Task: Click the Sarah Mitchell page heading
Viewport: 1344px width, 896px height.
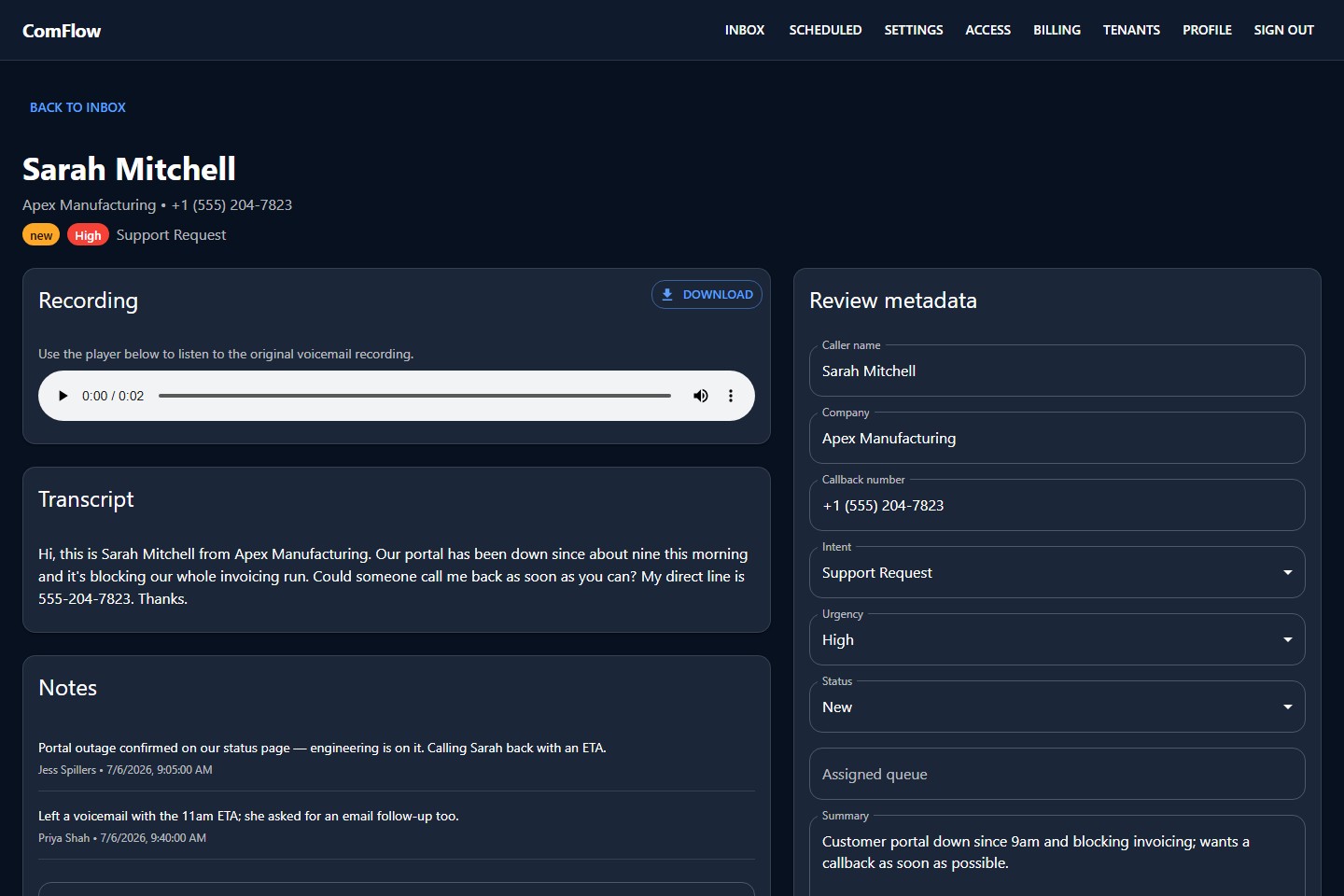Action: (129, 169)
